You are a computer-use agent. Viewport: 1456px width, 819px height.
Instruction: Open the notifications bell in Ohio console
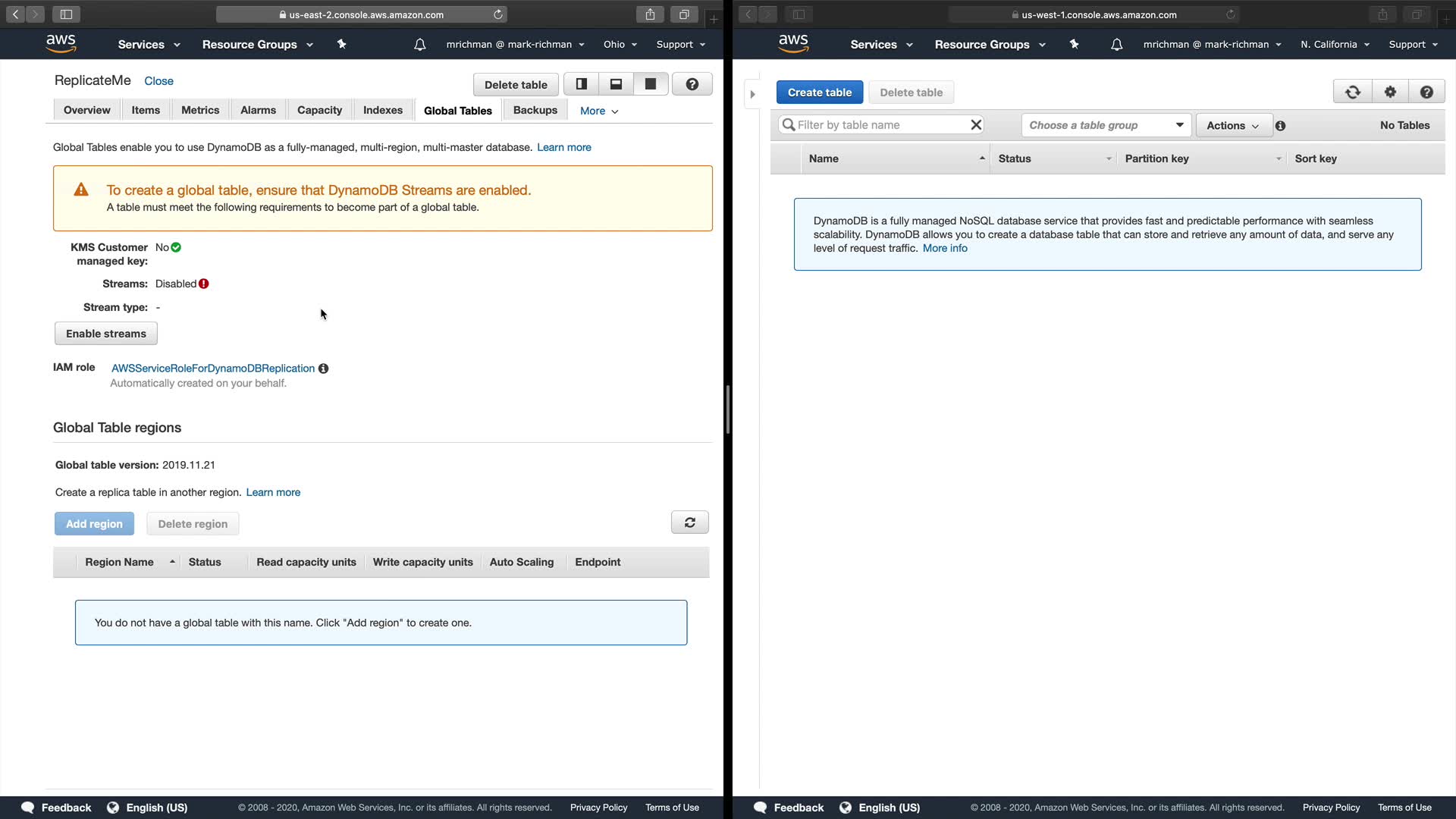tap(419, 45)
